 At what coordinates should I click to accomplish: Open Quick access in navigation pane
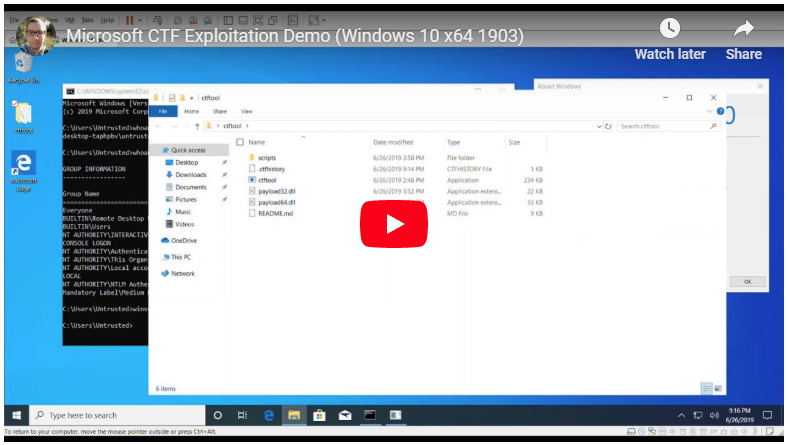[187, 150]
